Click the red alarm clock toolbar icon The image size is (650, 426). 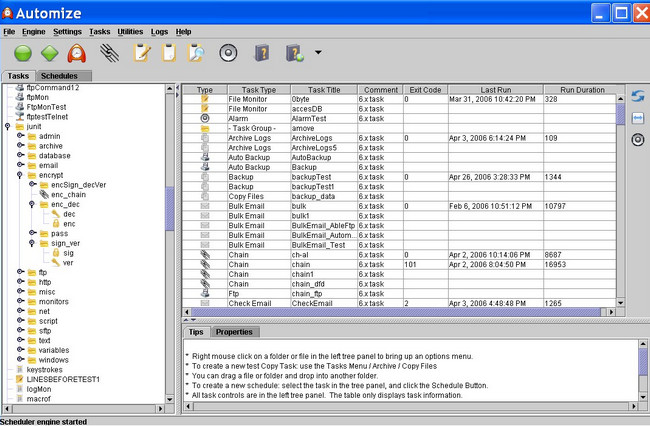[x=77, y=53]
